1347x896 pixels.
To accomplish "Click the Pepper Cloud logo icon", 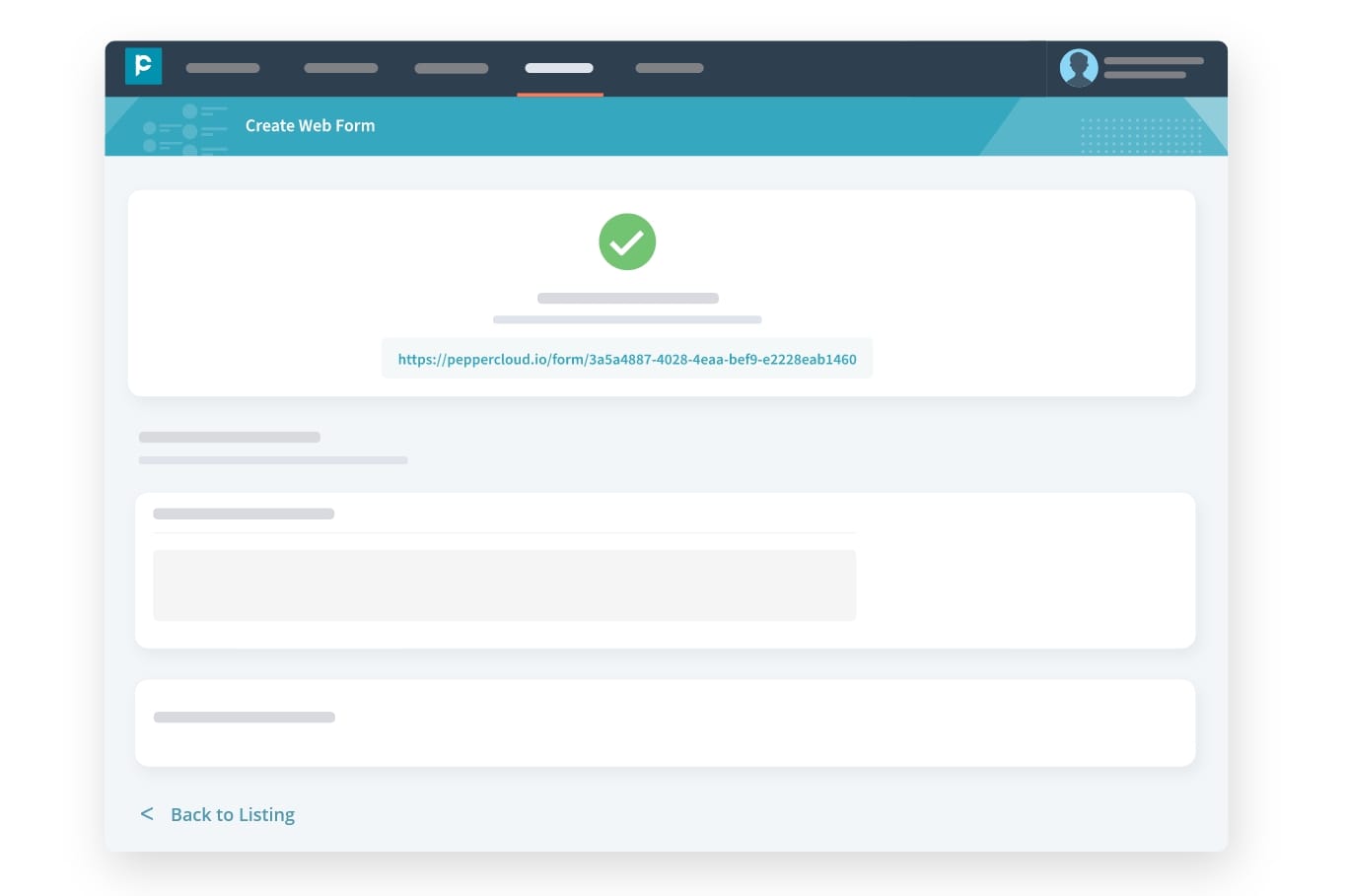I will click(x=144, y=67).
